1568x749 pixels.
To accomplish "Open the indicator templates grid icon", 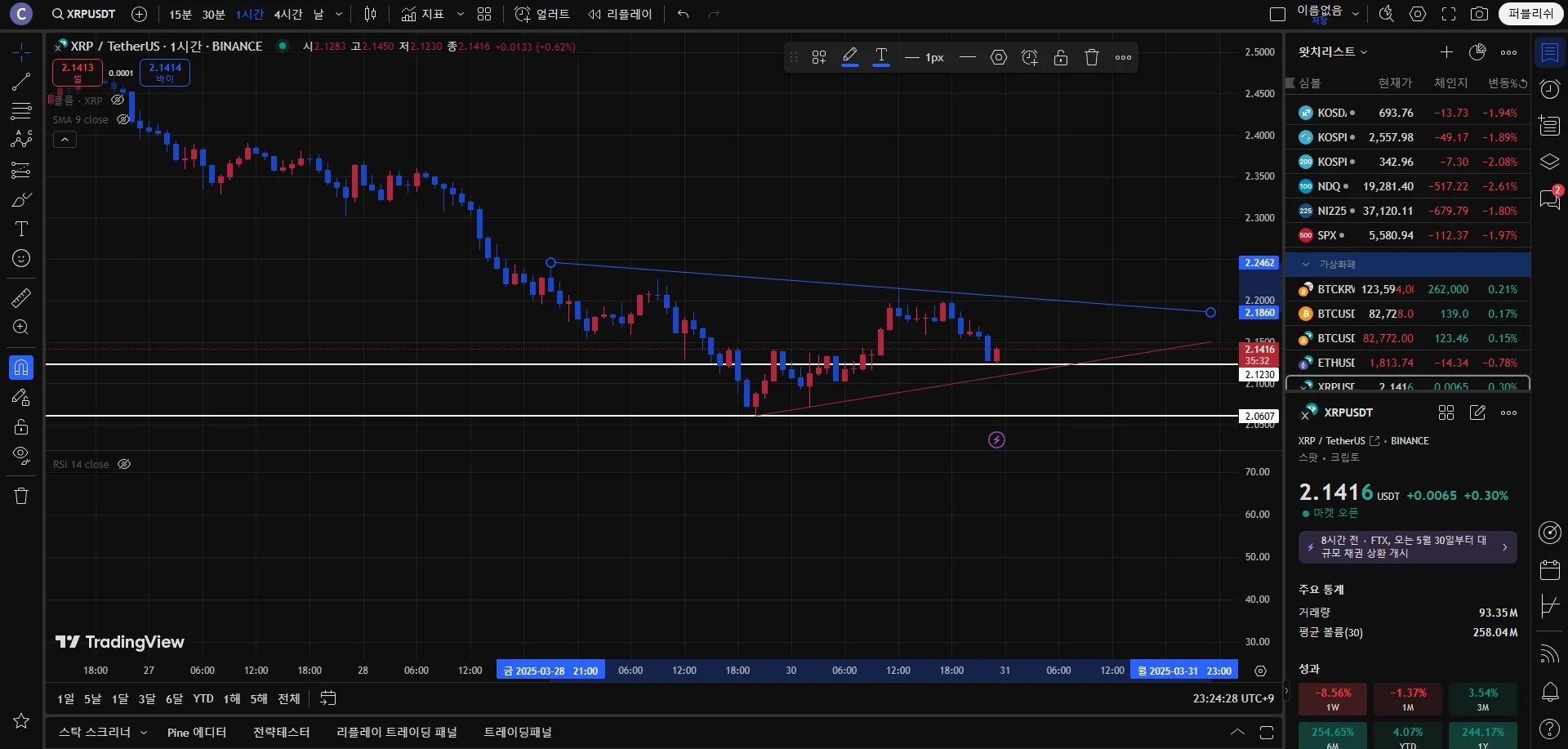I will (x=484, y=14).
